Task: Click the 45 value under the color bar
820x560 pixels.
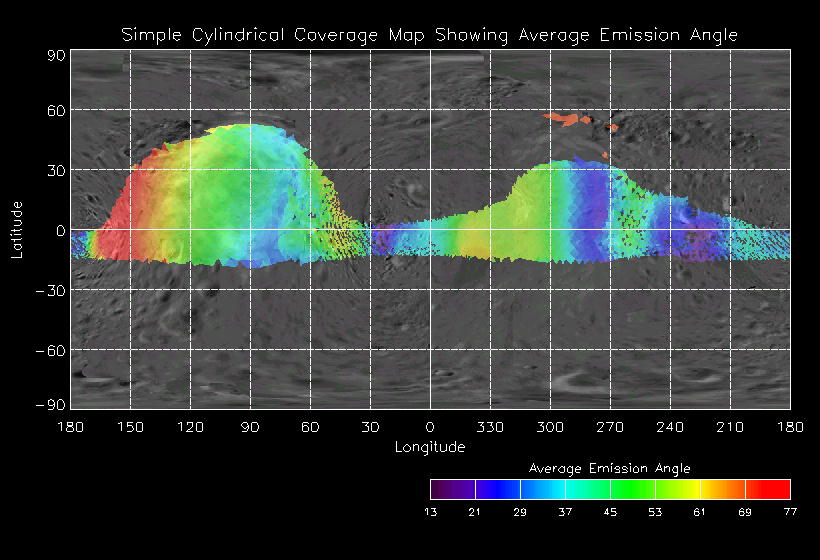Action: pos(610,512)
